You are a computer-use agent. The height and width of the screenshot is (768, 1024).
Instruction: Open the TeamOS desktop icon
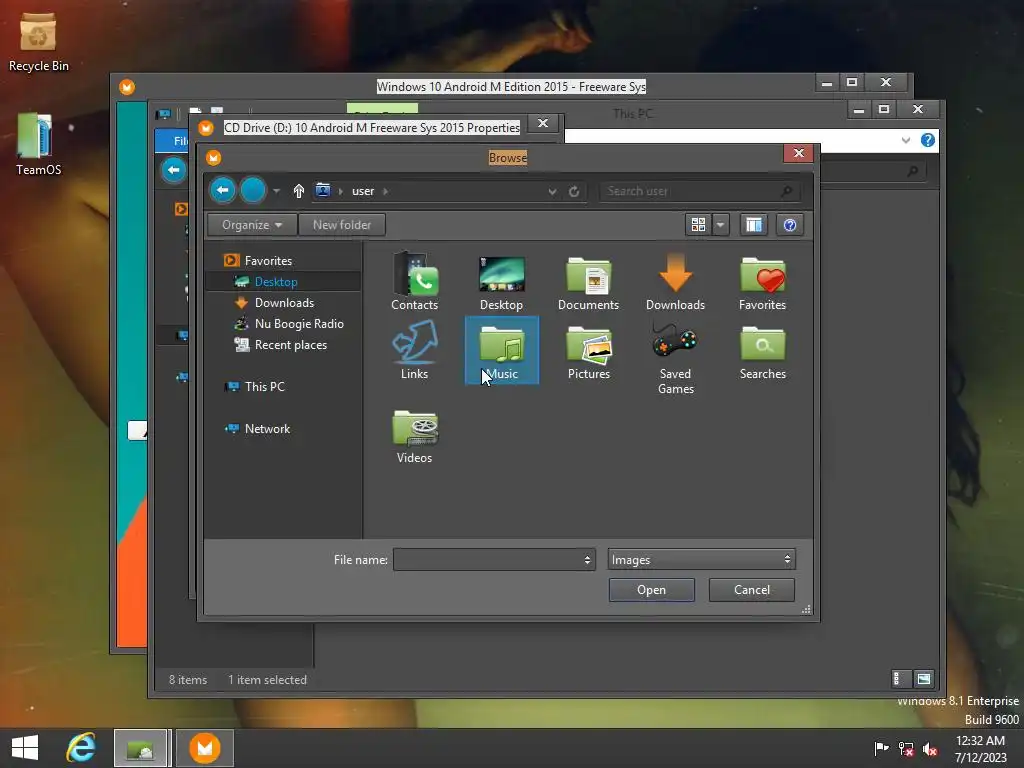38,144
